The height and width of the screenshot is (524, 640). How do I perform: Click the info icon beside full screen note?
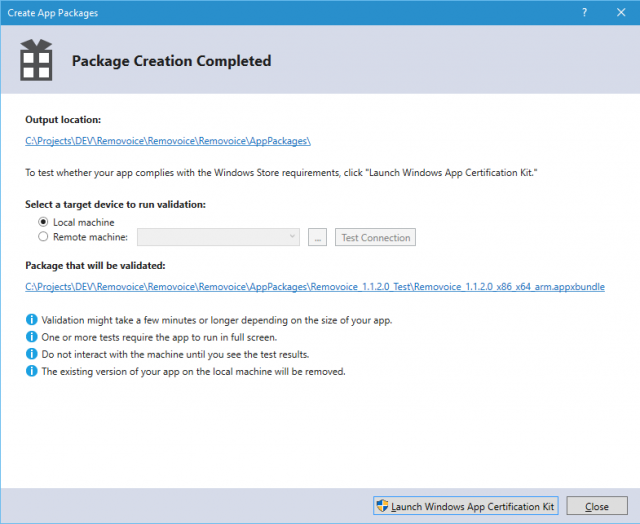click(31, 337)
